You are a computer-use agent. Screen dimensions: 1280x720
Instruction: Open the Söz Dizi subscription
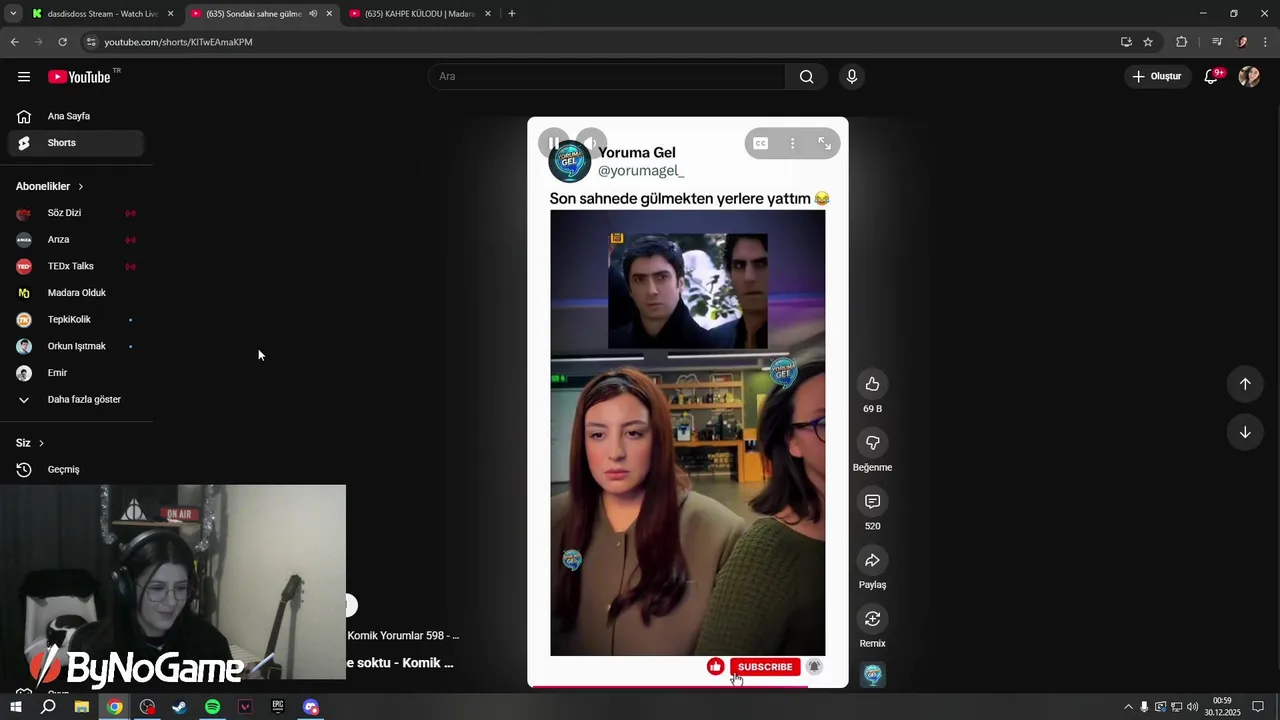click(76, 213)
